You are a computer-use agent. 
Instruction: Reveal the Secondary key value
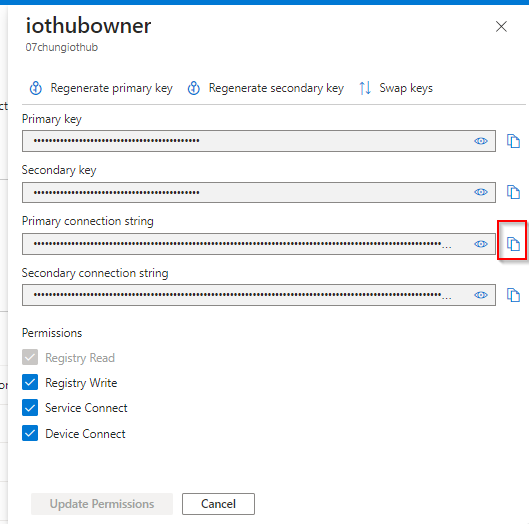tap(480, 192)
